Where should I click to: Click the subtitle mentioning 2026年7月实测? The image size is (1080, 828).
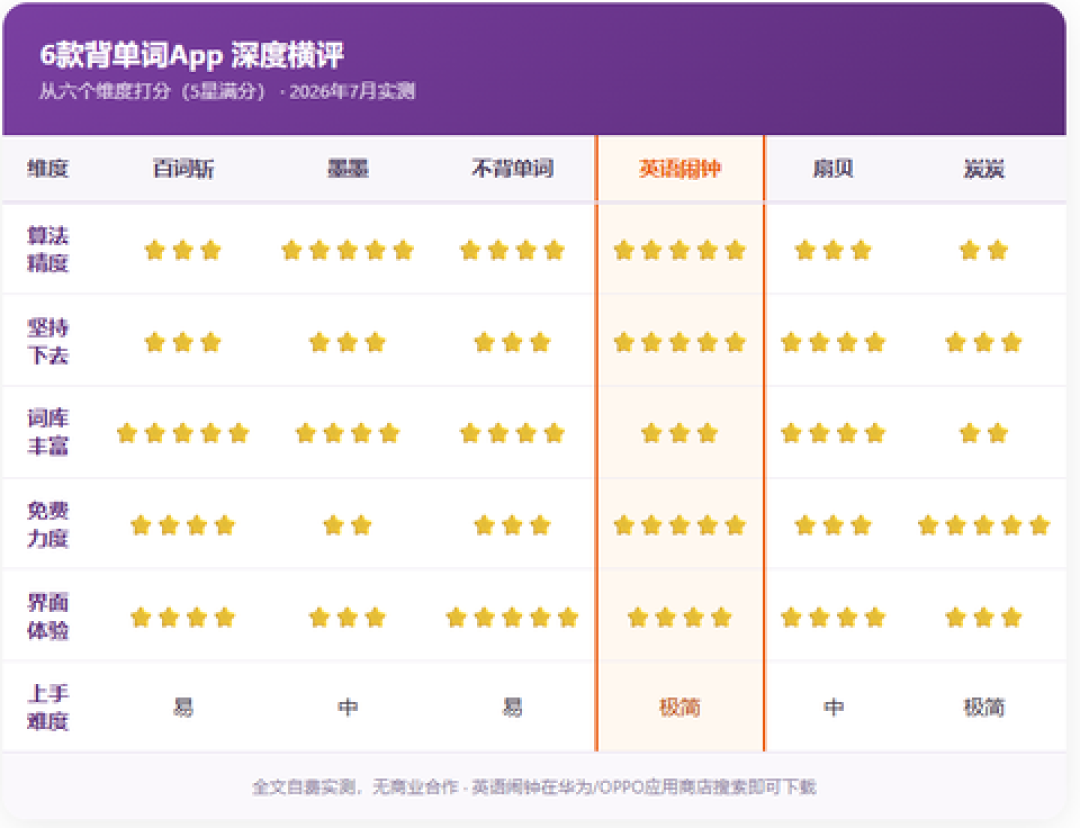(227, 91)
